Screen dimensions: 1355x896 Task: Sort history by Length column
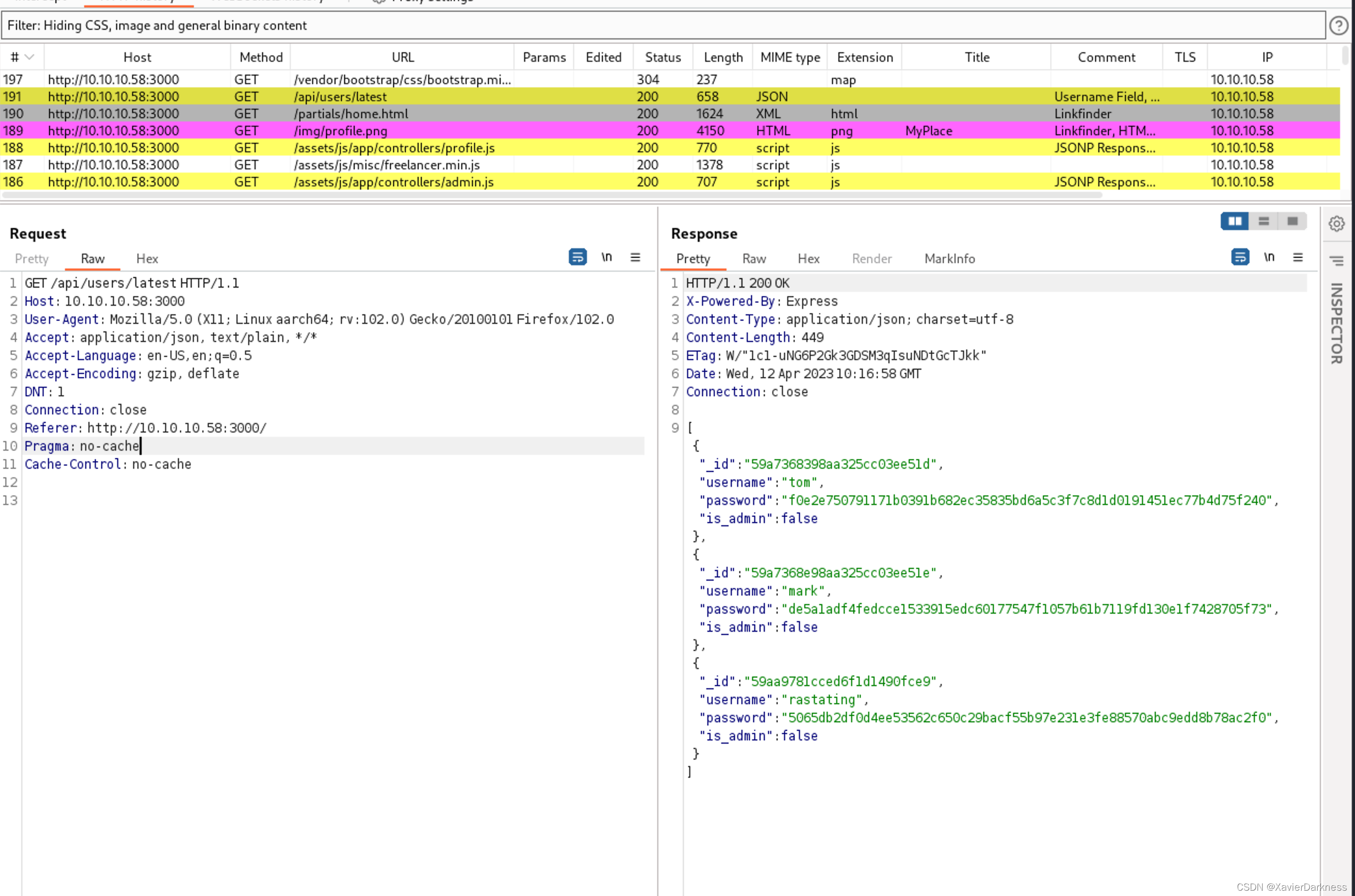tap(723, 57)
